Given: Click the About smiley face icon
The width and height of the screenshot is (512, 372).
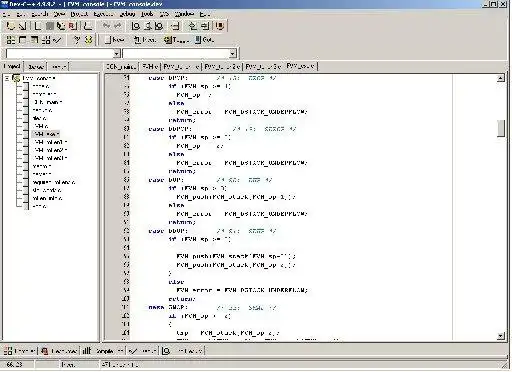Looking at the screenshot, I should pyautogui.click(x=88, y=40).
